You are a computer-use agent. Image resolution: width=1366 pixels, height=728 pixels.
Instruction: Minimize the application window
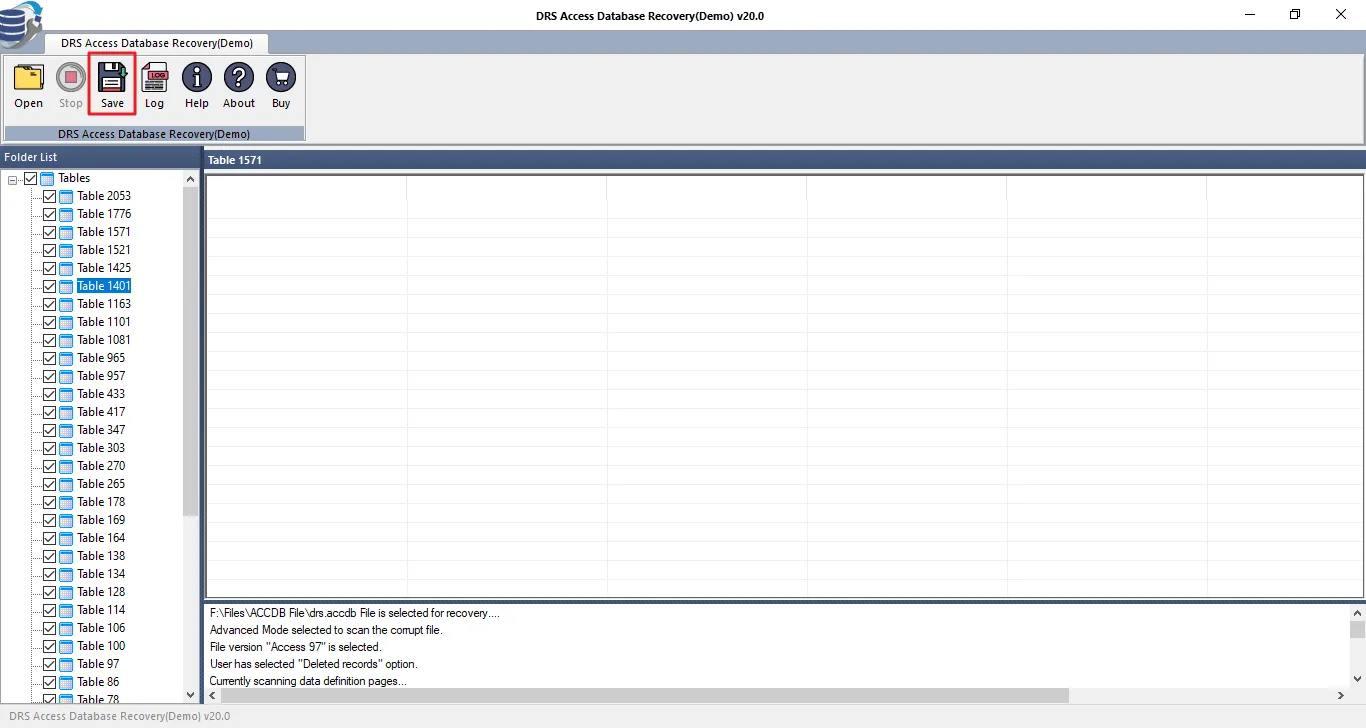coord(1250,14)
